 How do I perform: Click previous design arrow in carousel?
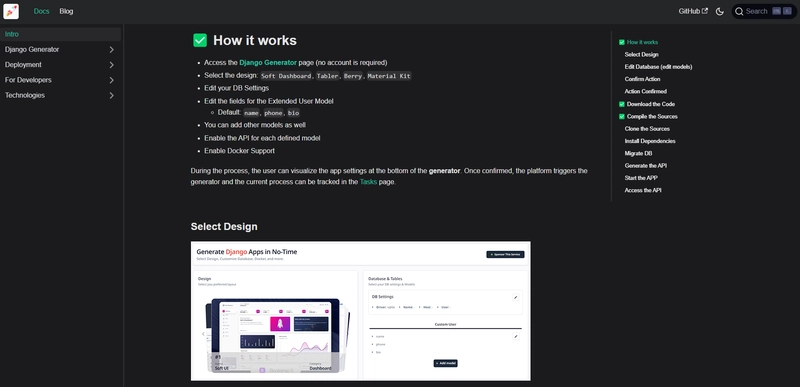coord(203,334)
